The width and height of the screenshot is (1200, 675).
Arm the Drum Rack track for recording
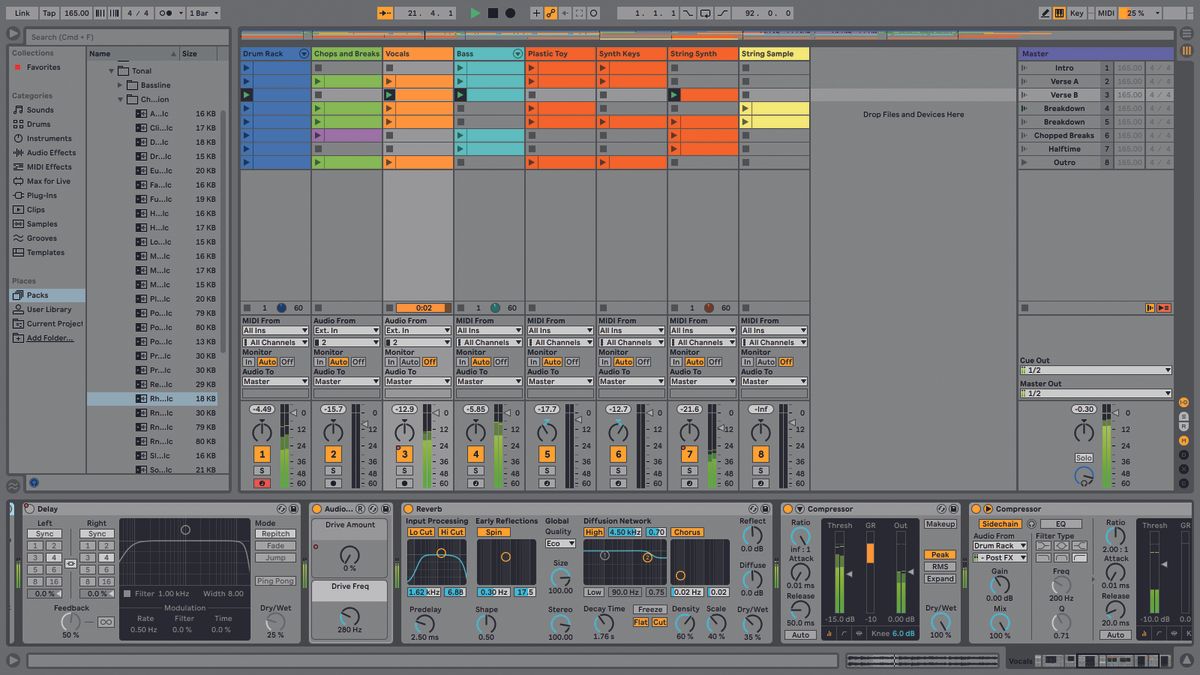click(262, 481)
